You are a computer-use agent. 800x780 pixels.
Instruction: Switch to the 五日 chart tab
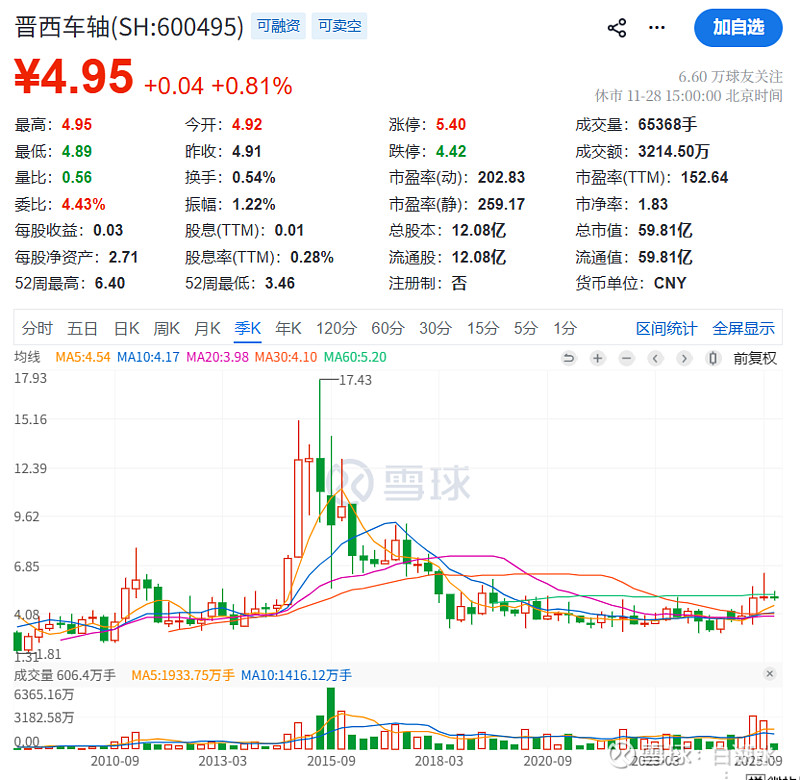click(x=82, y=328)
